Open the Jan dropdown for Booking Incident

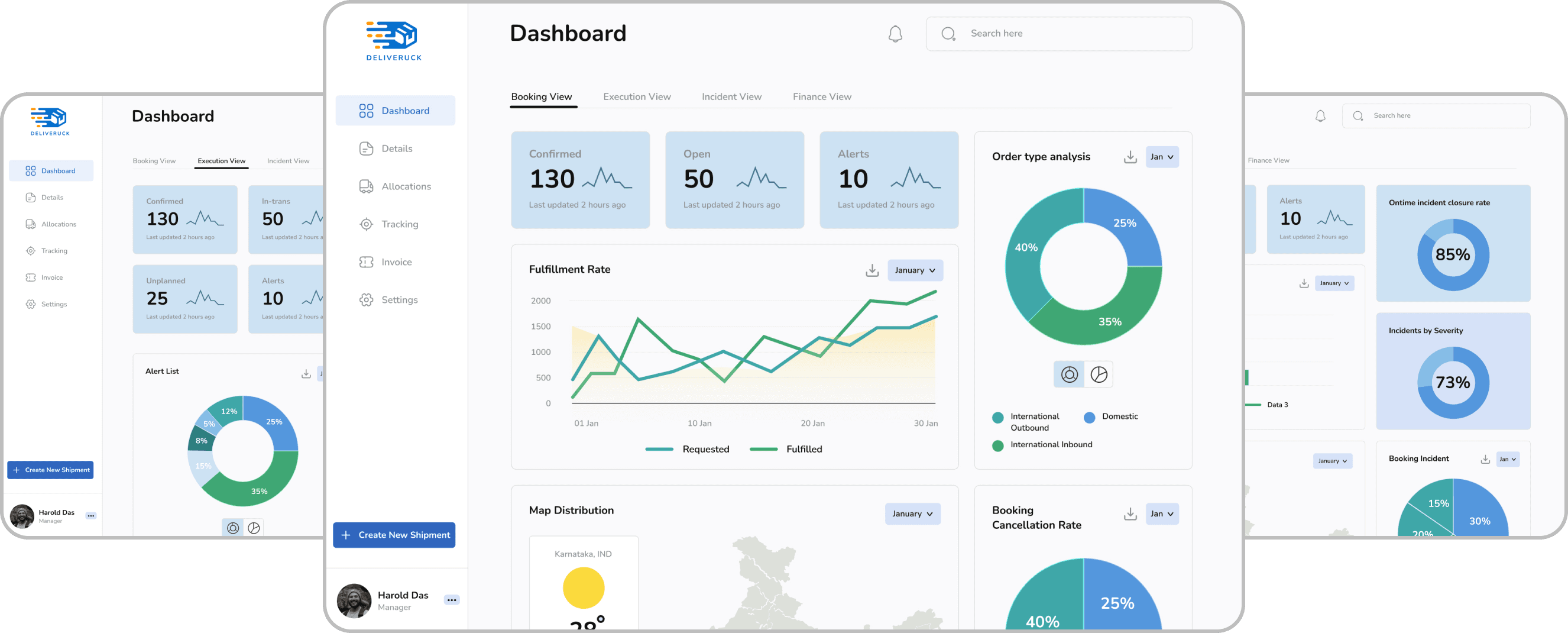tap(1507, 459)
